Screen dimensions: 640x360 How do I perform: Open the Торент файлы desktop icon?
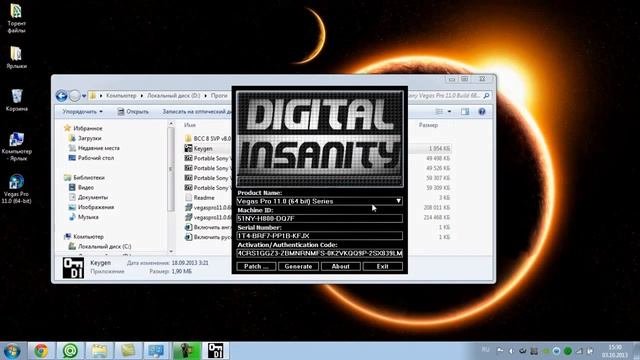click(x=16, y=18)
